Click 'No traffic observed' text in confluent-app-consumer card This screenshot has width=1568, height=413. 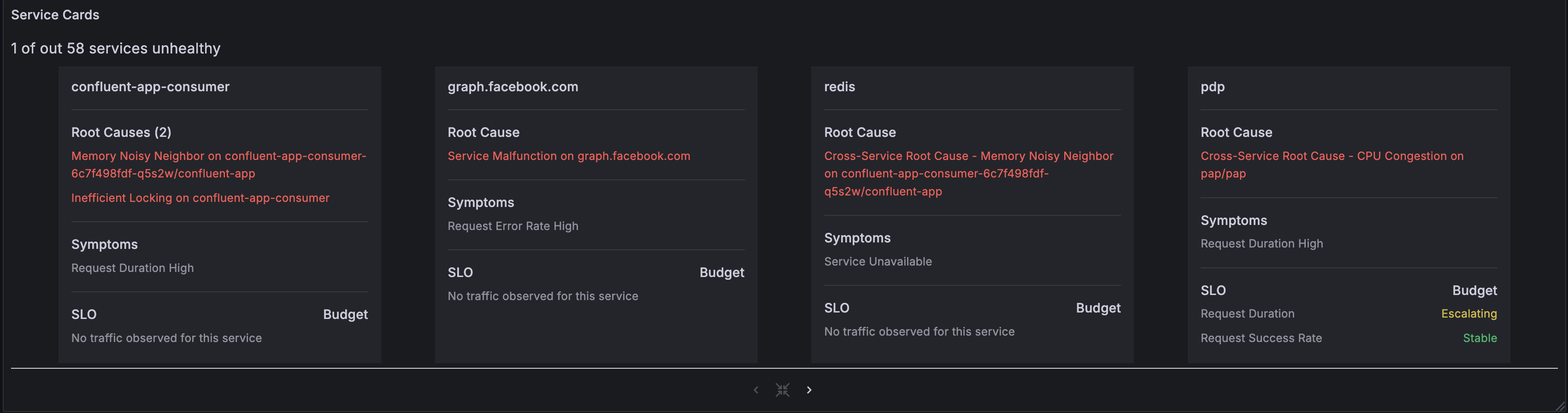[x=166, y=338]
